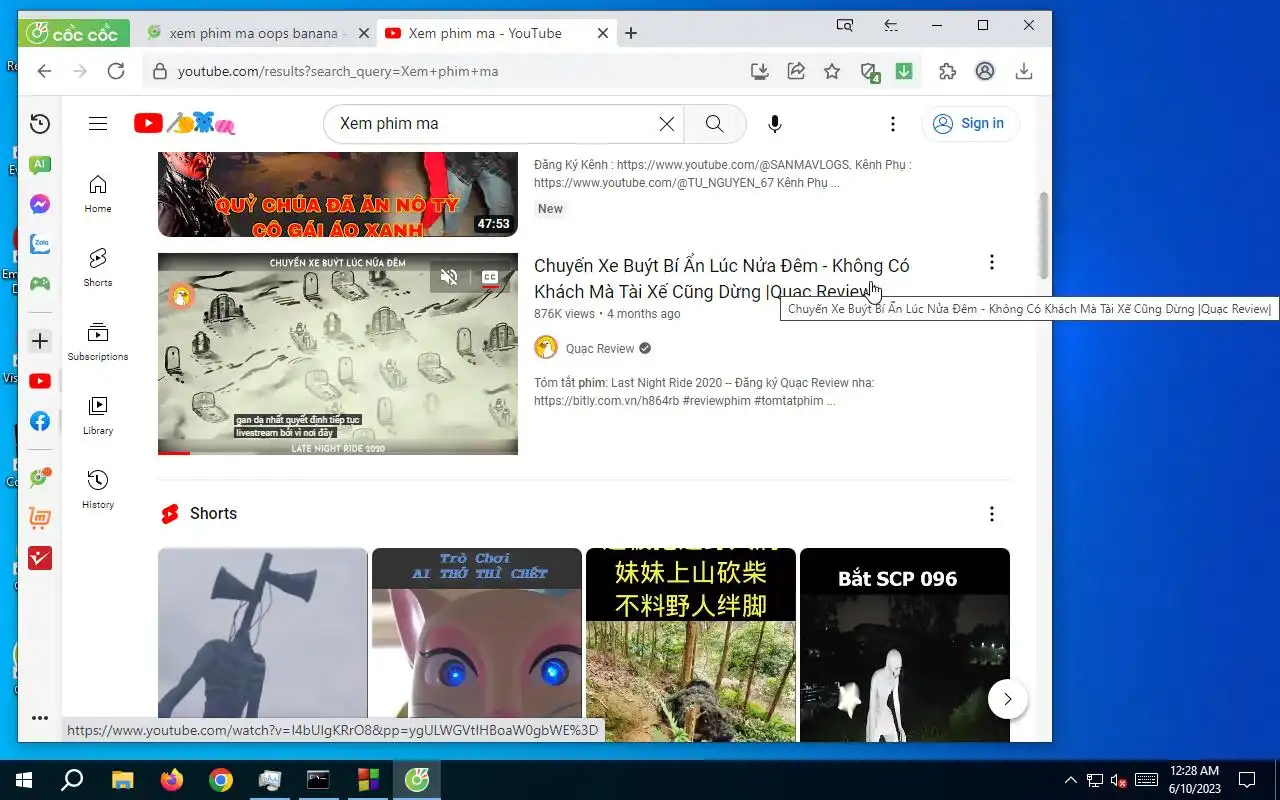Open options menu for Chuyến Xe Buýt video
The width and height of the screenshot is (1280, 800).
992,263
